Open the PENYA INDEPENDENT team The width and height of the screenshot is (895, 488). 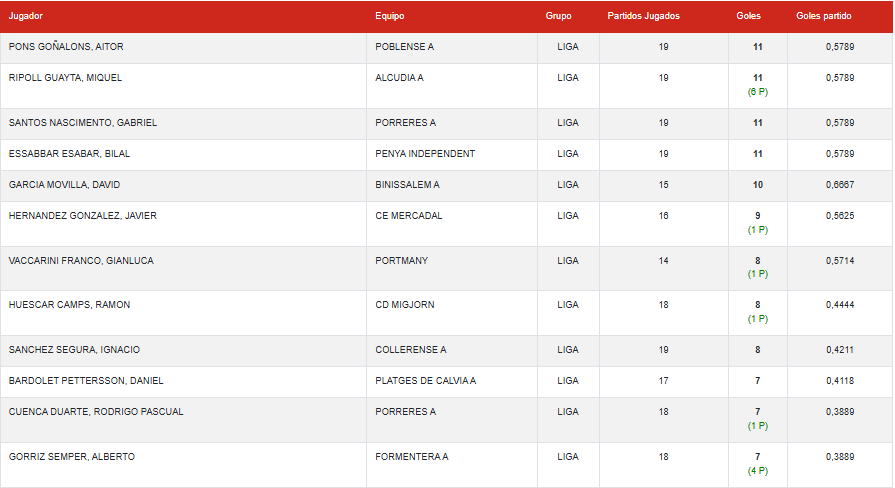click(x=425, y=154)
